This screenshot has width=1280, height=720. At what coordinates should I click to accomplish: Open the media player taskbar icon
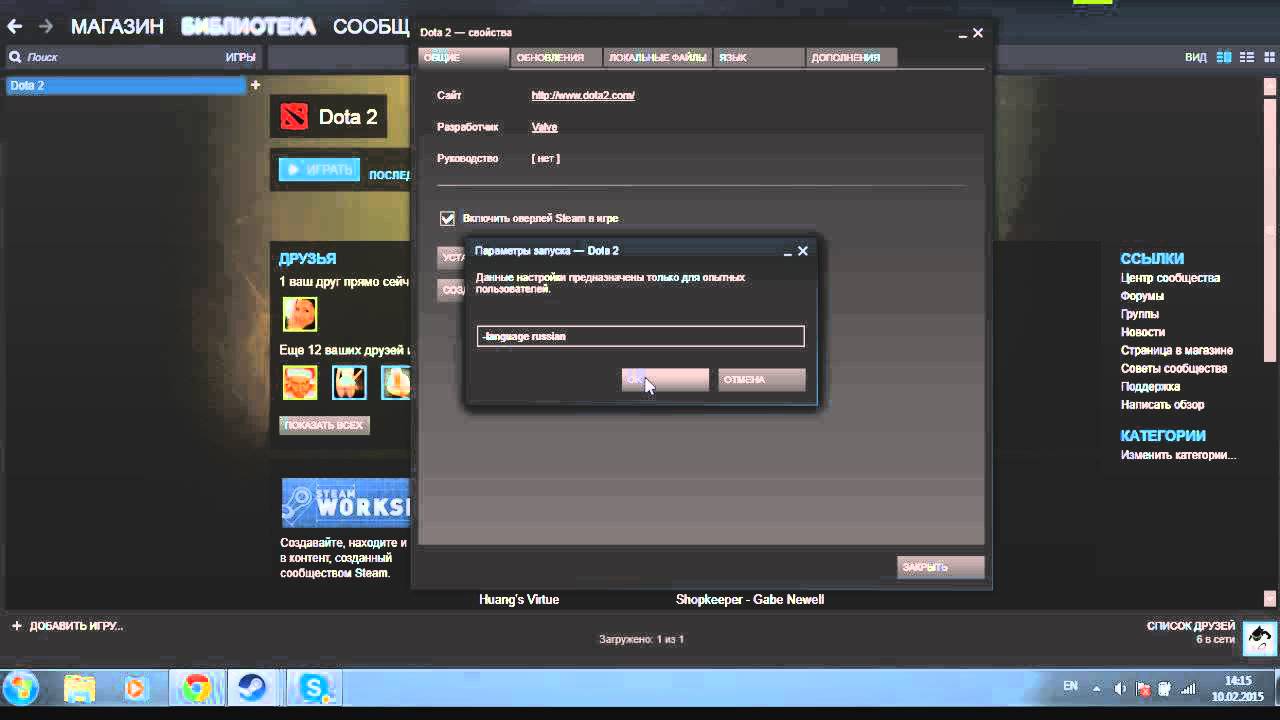135,688
